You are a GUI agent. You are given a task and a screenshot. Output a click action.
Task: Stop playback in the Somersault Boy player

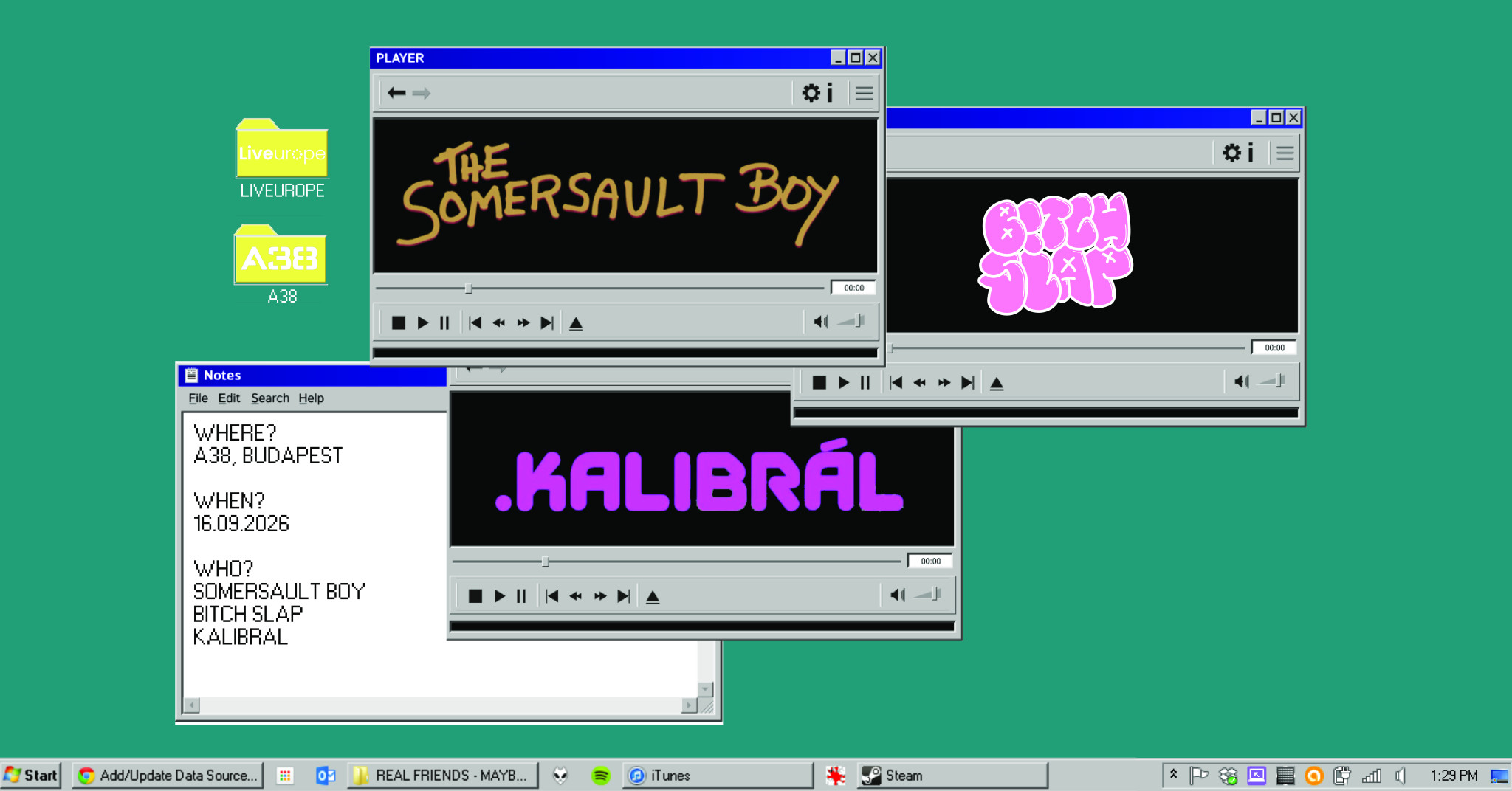tap(399, 322)
